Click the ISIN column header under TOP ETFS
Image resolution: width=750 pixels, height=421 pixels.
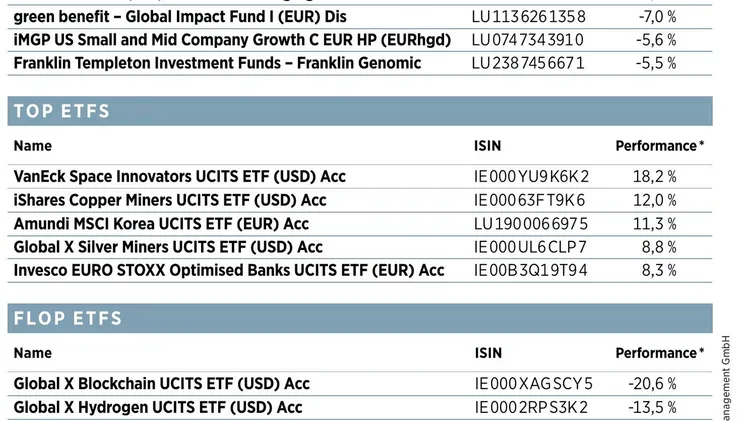click(x=487, y=146)
